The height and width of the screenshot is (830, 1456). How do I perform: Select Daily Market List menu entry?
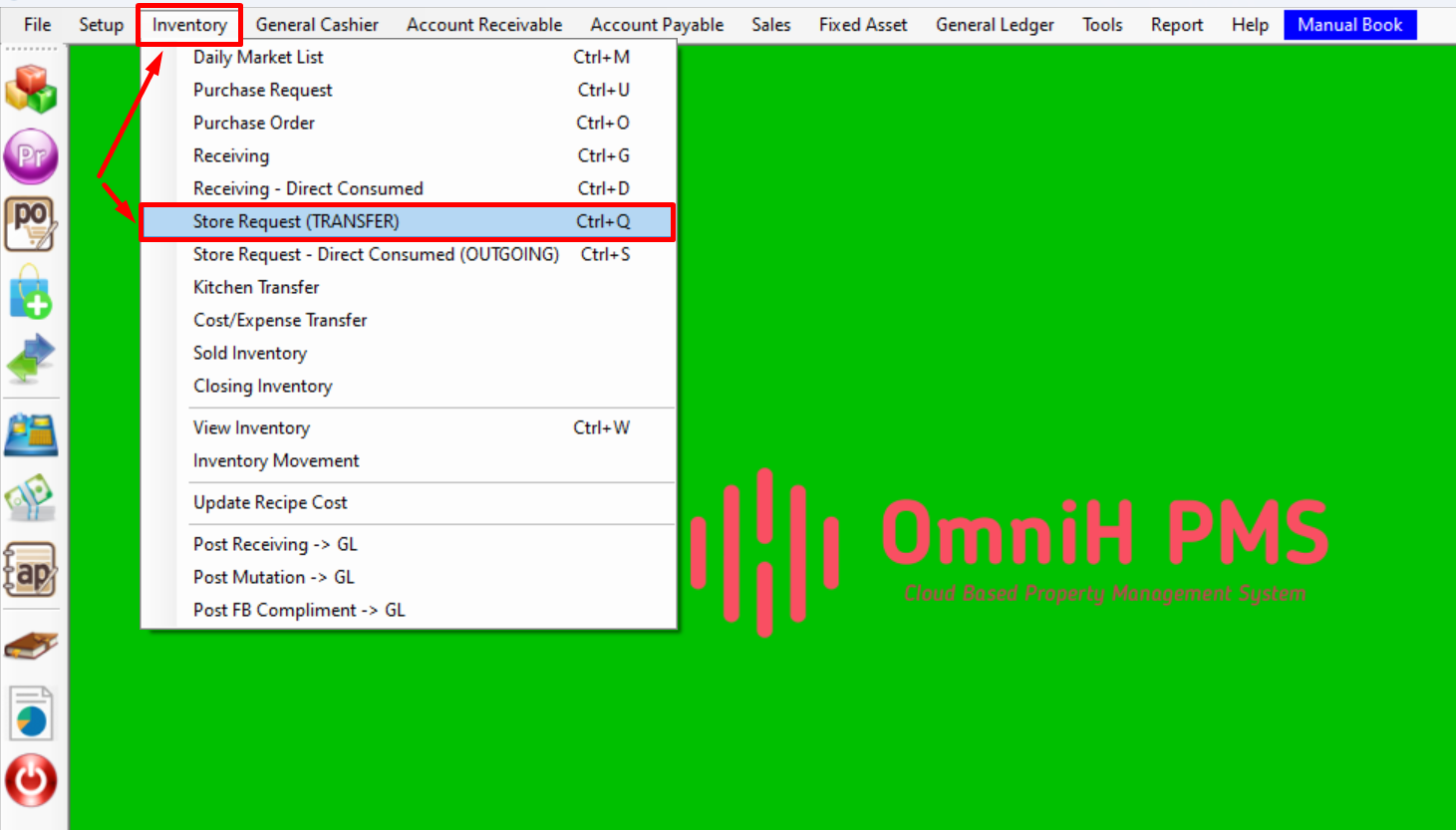click(x=409, y=57)
